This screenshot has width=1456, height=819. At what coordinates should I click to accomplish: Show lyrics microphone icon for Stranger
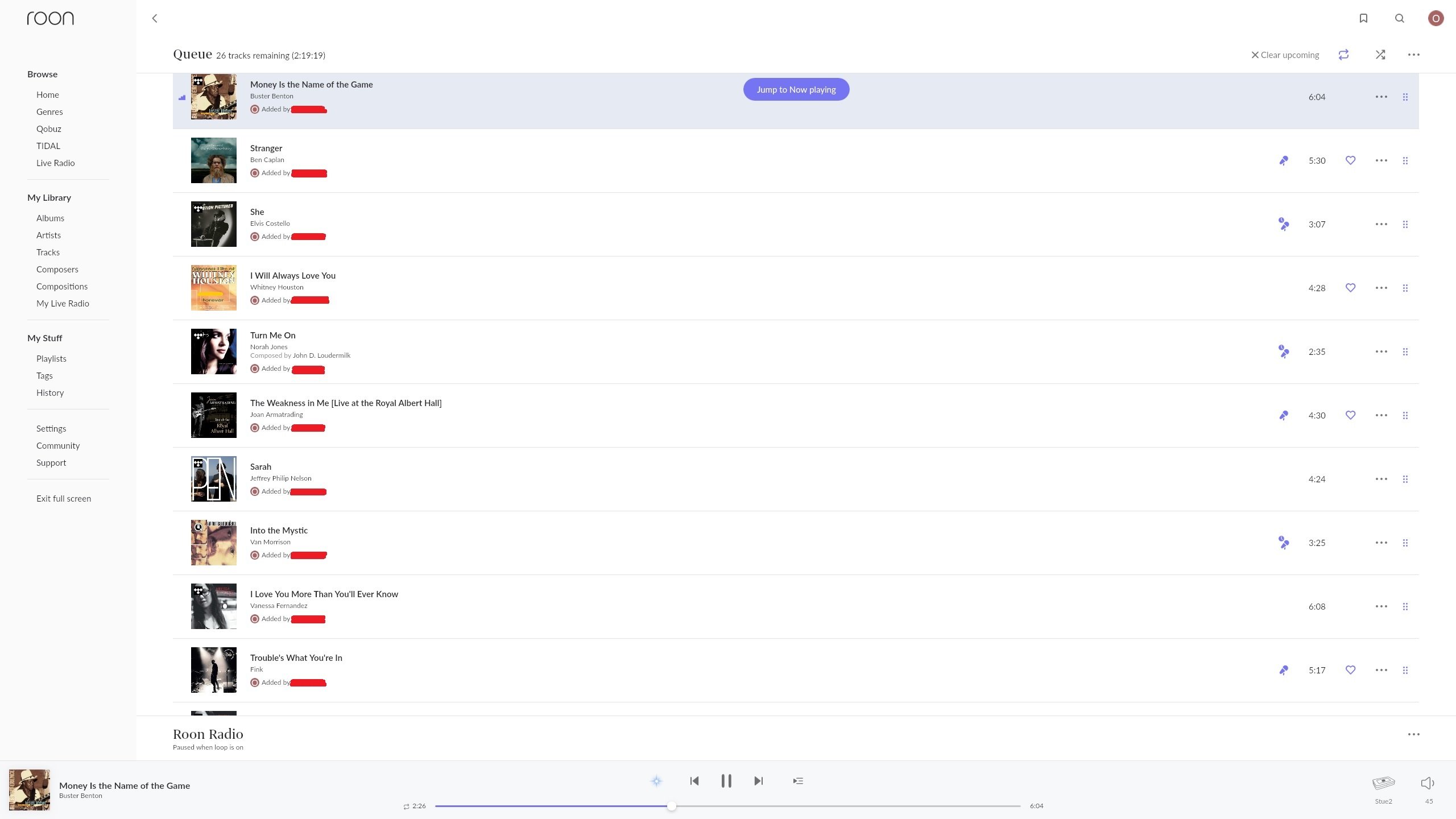(x=1284, y=160)
